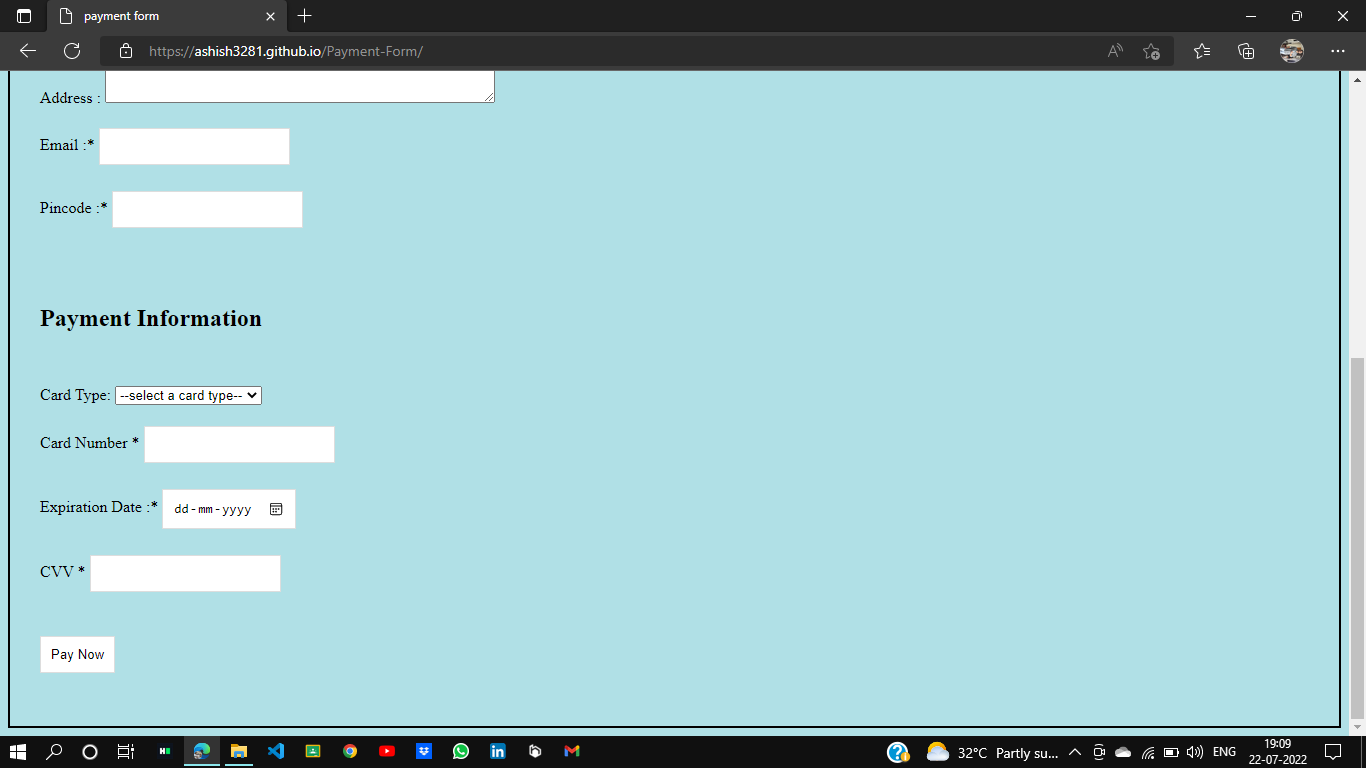Open the volume speaker icon

click(1195, 752)
